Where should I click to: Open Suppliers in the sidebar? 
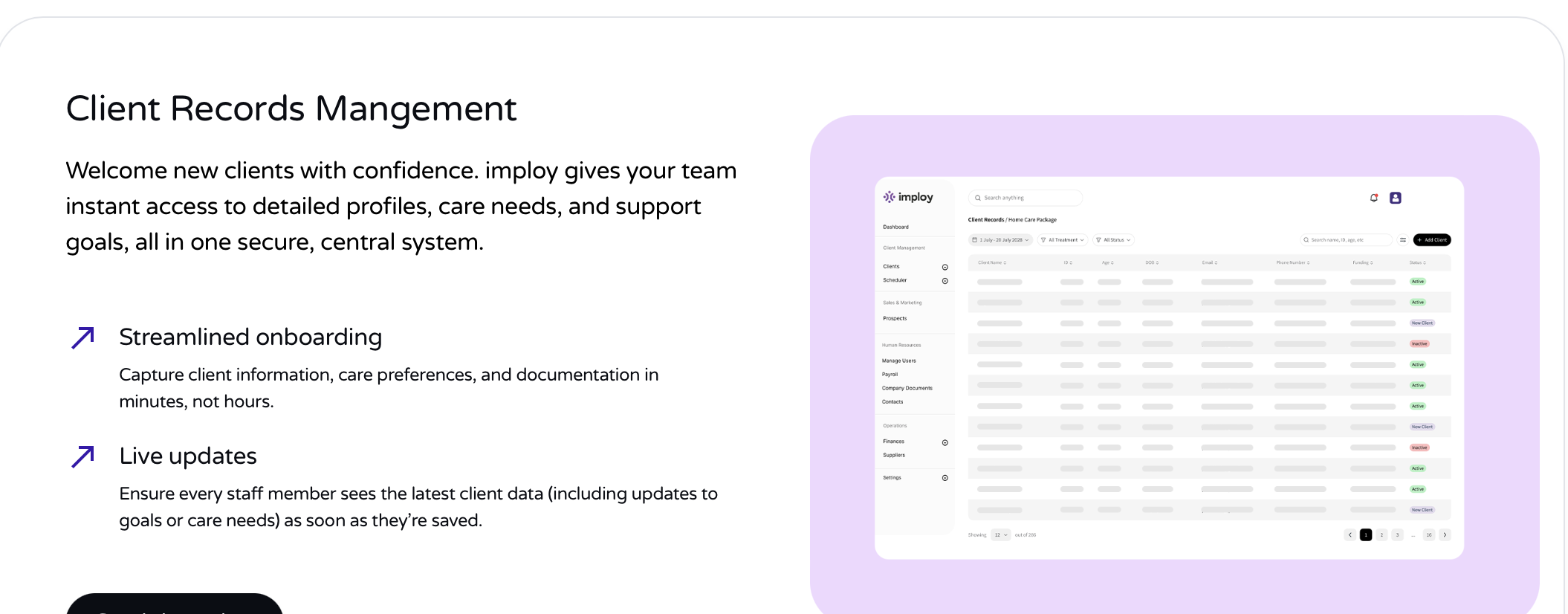[894, 455]
